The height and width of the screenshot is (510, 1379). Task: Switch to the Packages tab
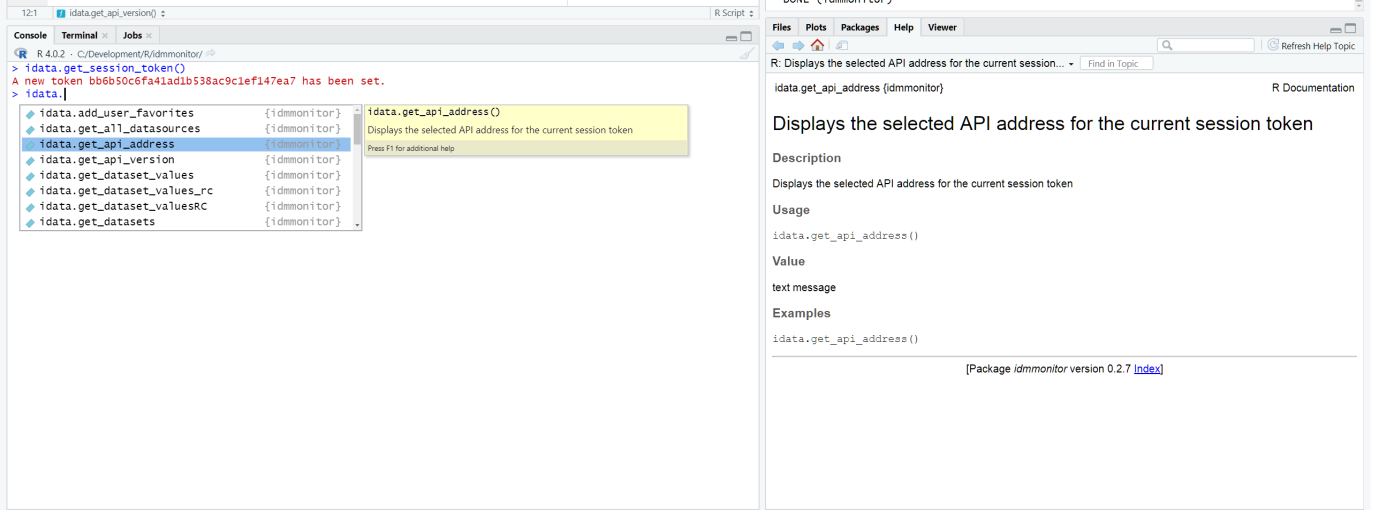click(860, 28)
